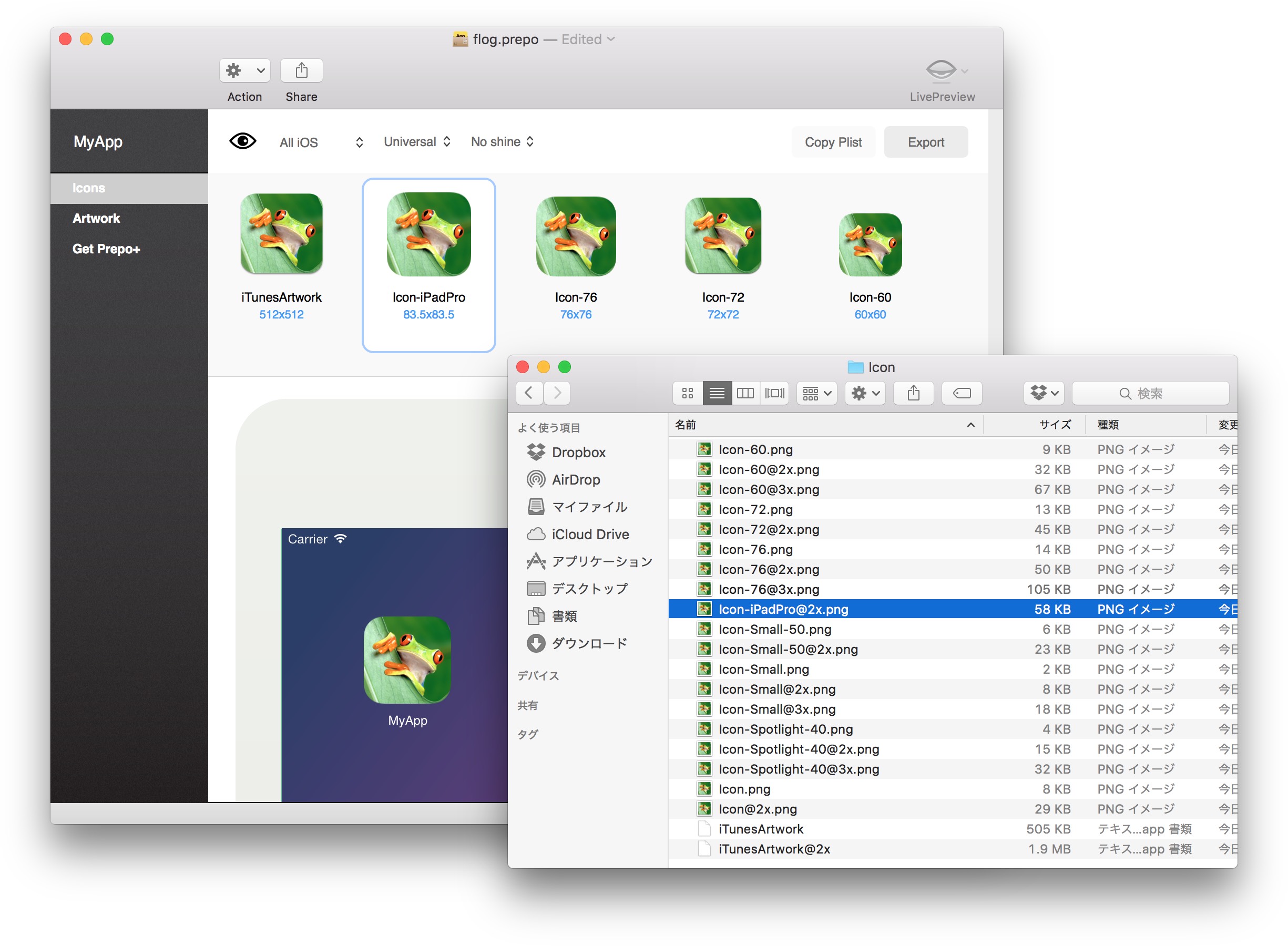
Task: Open the Get Prepo+ sidebar item
Action: [x=106, y=249]
